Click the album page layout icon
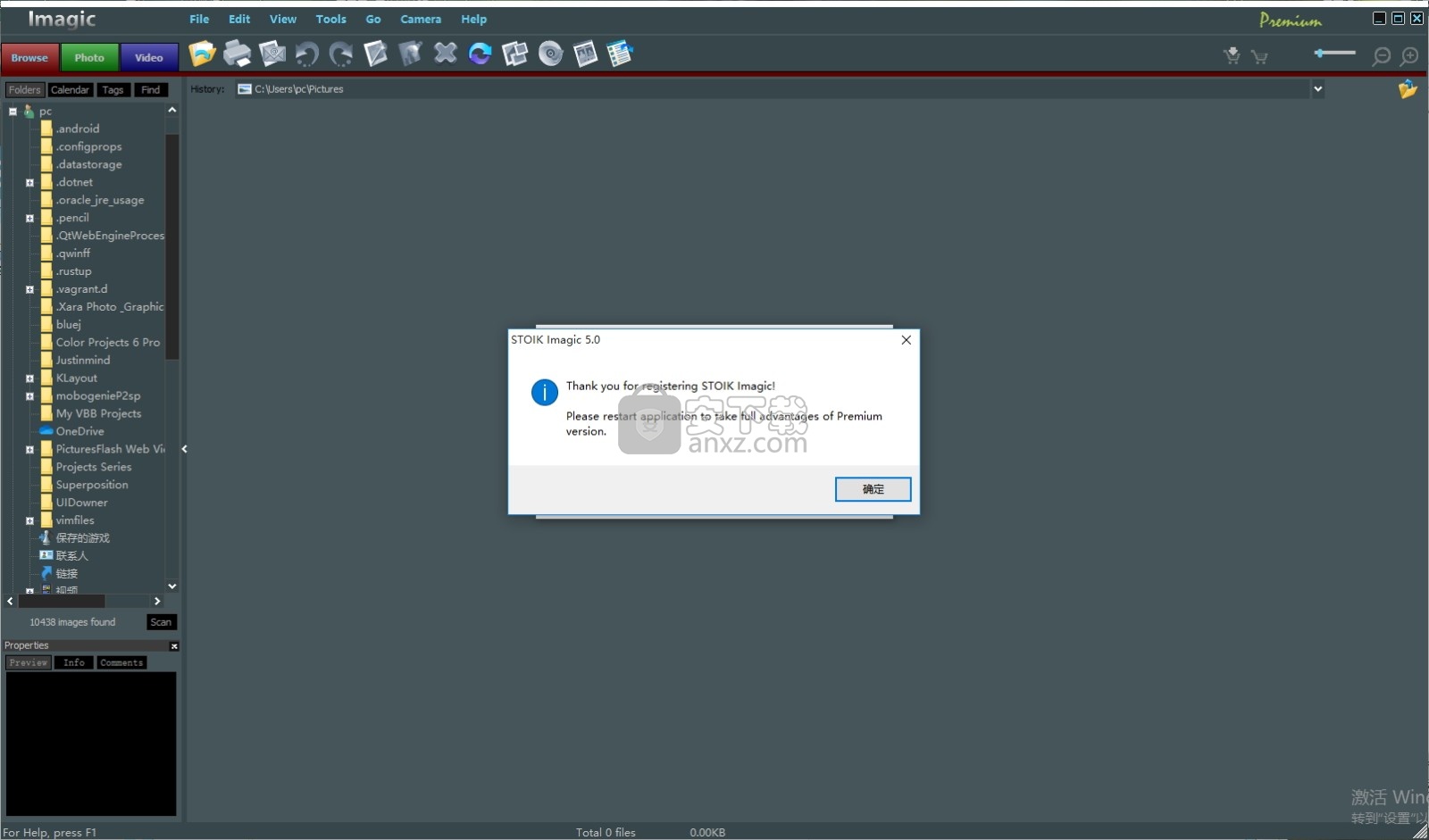The width and height of the screenshot is (1429, 840). tap(585, 54)
